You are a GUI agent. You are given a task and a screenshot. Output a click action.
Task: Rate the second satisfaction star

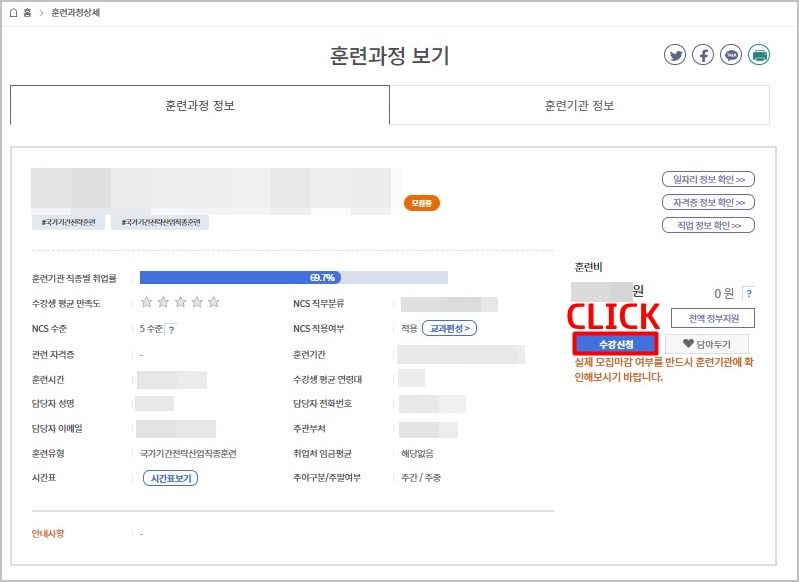point(163,302)
